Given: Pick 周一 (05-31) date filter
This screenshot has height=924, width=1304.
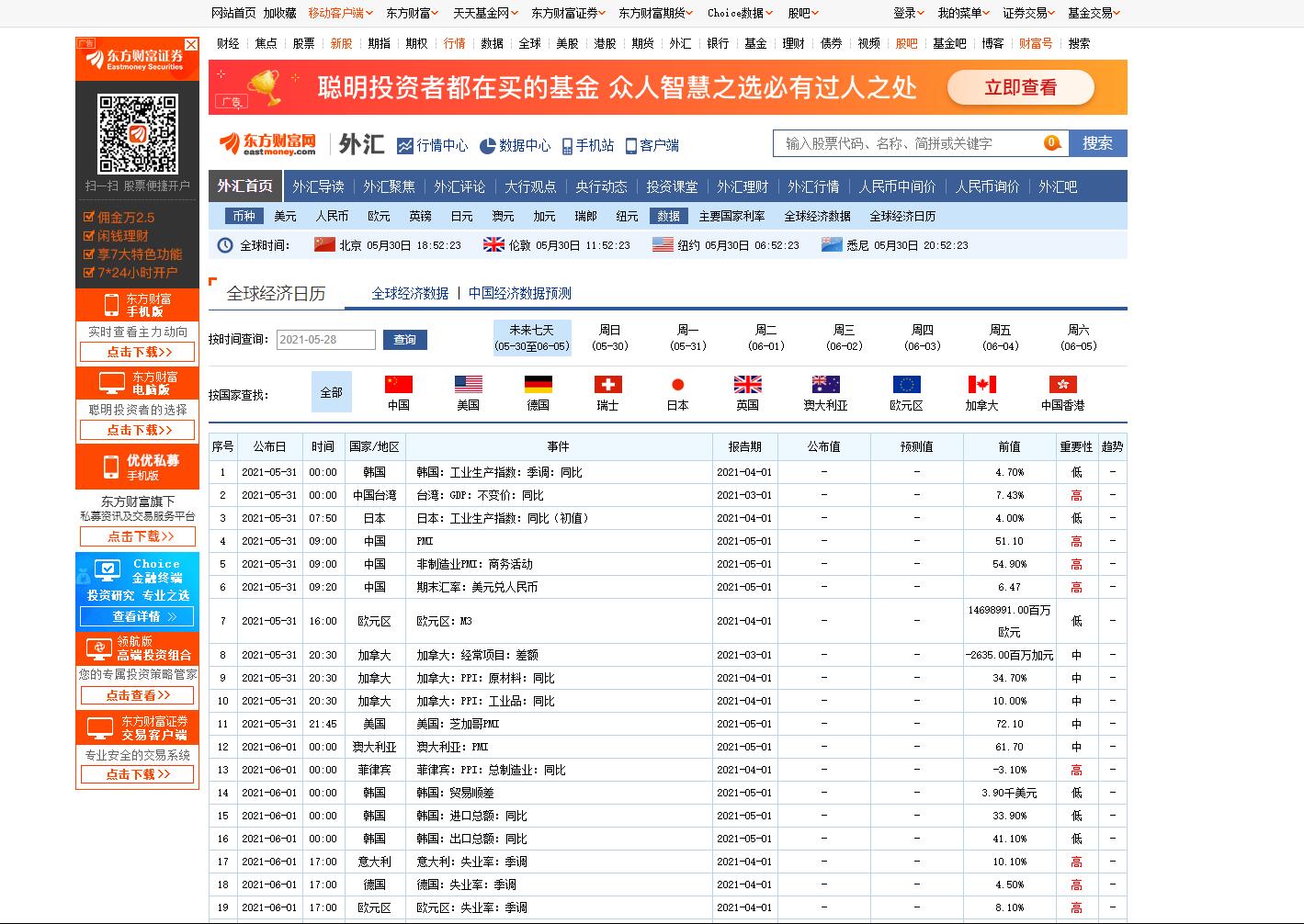Looking at the screenshot, I should (687, 338).
